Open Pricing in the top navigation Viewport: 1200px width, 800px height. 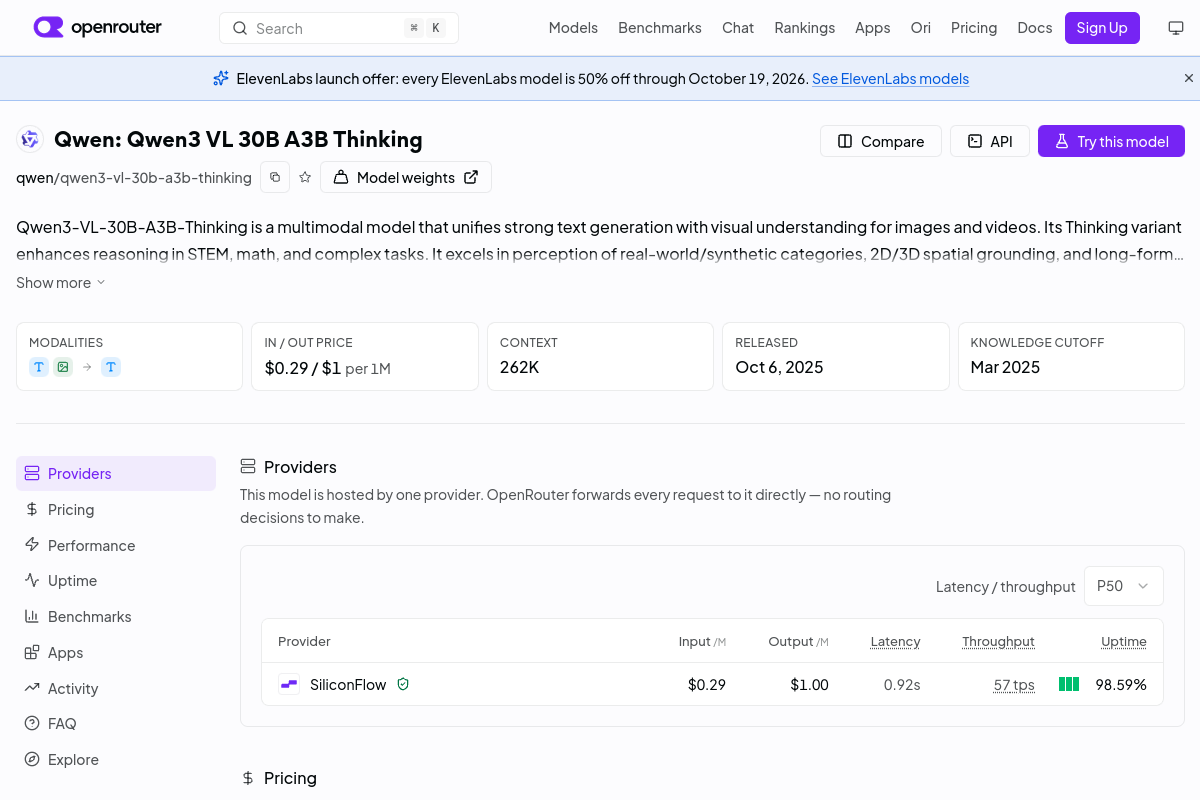click(974, 28)
